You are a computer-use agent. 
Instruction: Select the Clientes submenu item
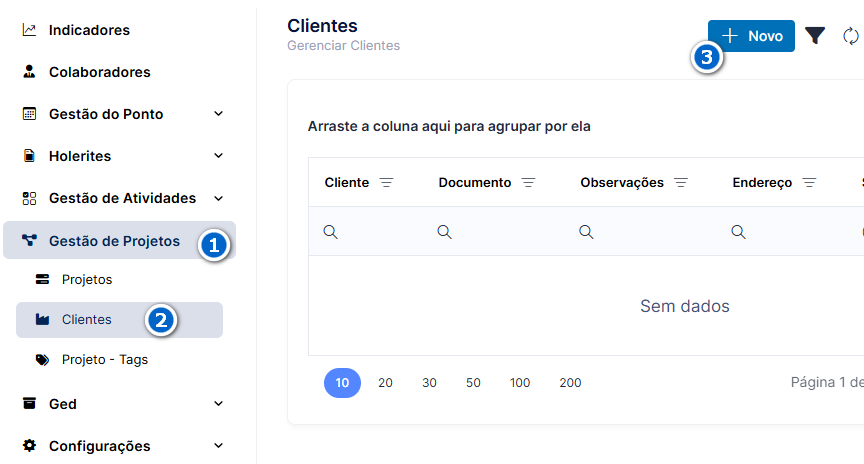(x=120, y=320)
